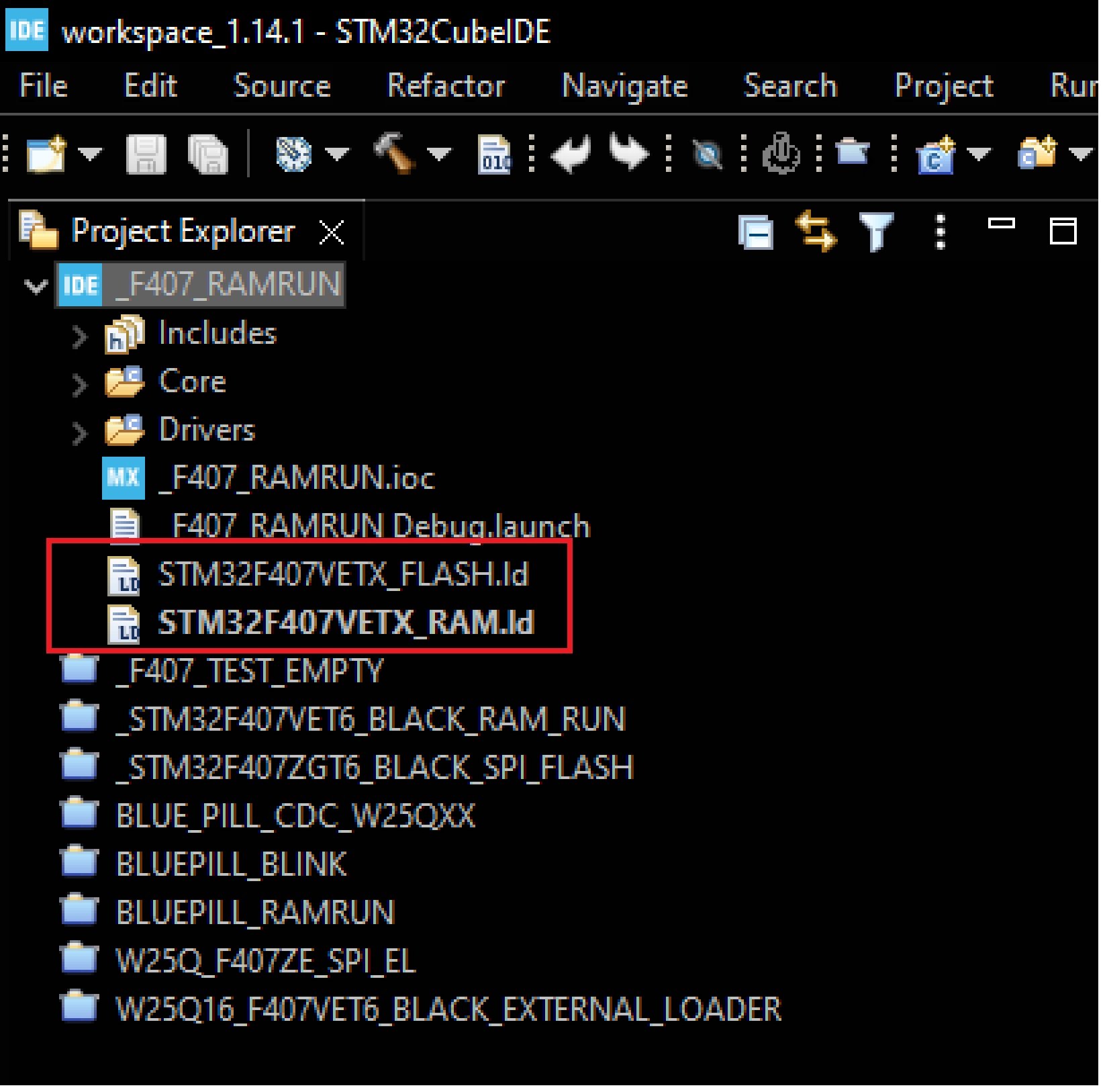1105x1092 pixels.
Task: Open the Refactor menu
Action: [446, 86]
